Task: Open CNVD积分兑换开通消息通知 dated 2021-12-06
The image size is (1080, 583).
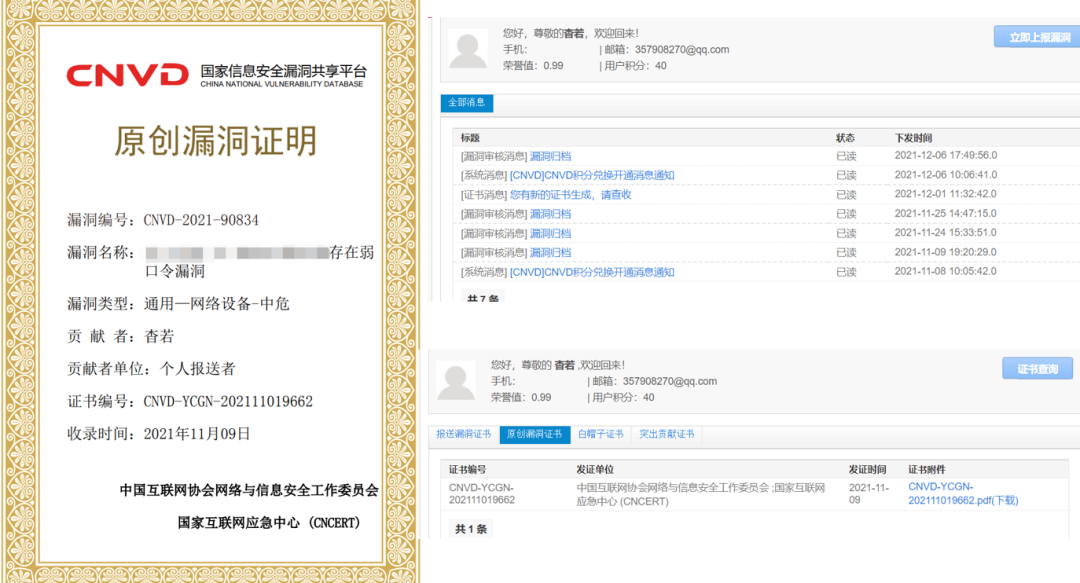Action: coord(592,175)
